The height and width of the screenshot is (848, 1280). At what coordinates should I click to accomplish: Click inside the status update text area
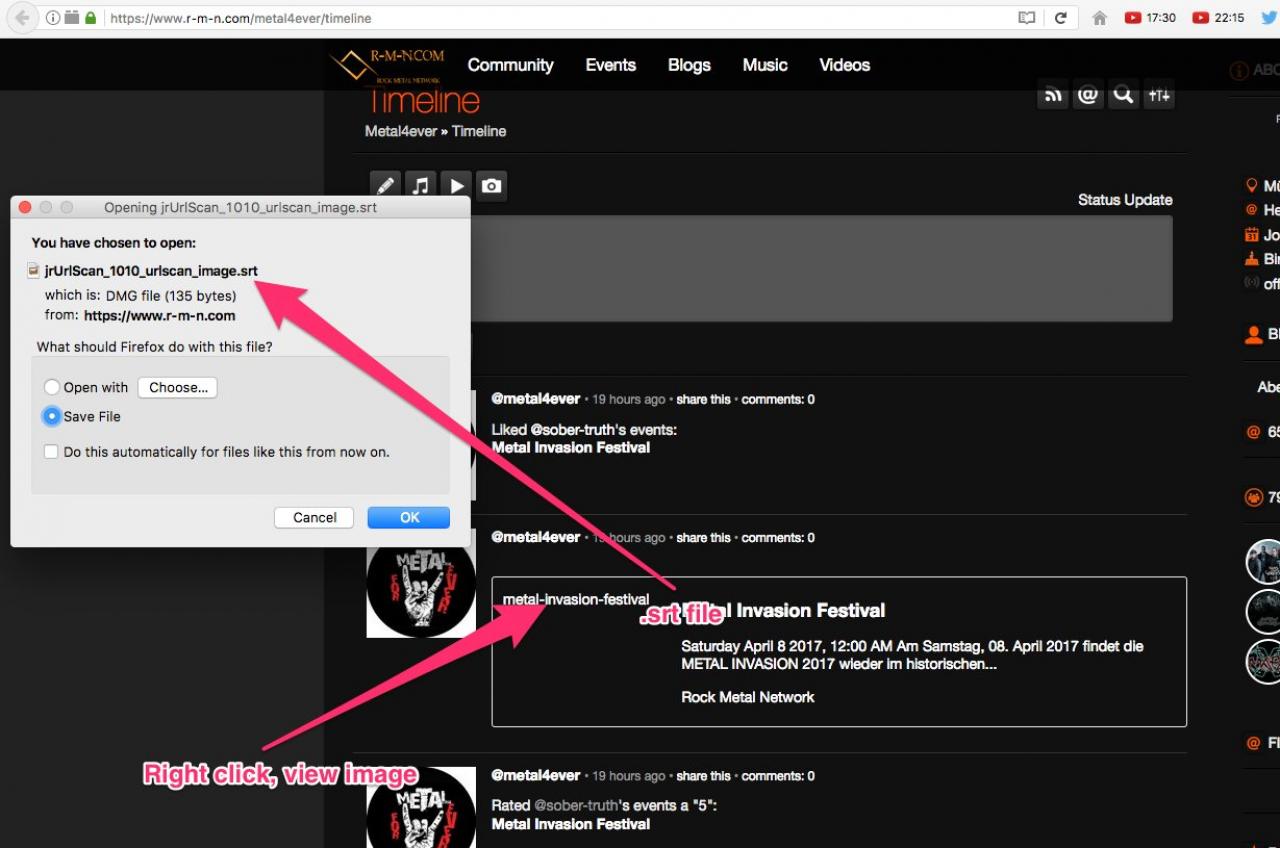click(x=820, y=268)
